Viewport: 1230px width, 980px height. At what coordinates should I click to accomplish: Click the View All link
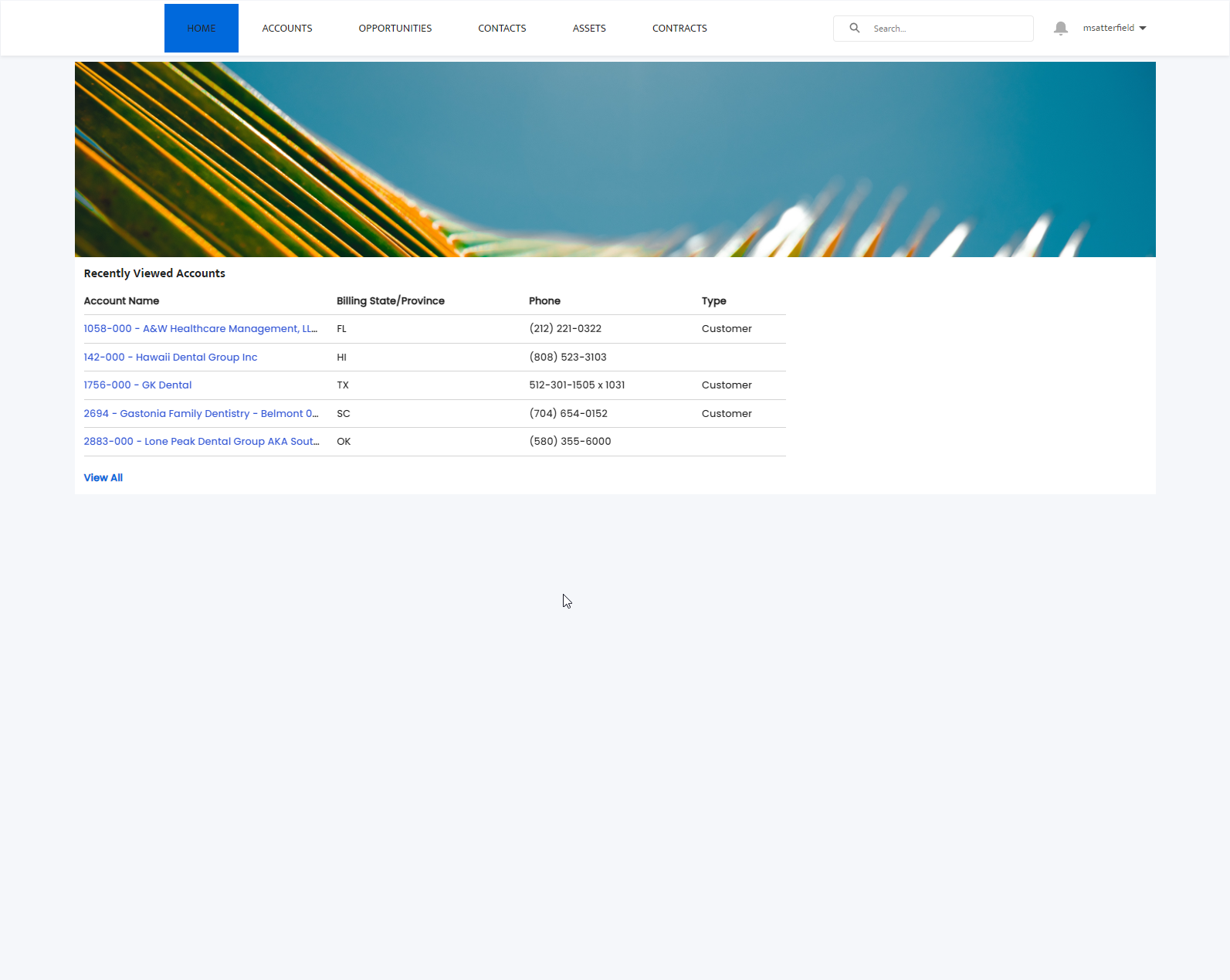(x=103, y=478)
